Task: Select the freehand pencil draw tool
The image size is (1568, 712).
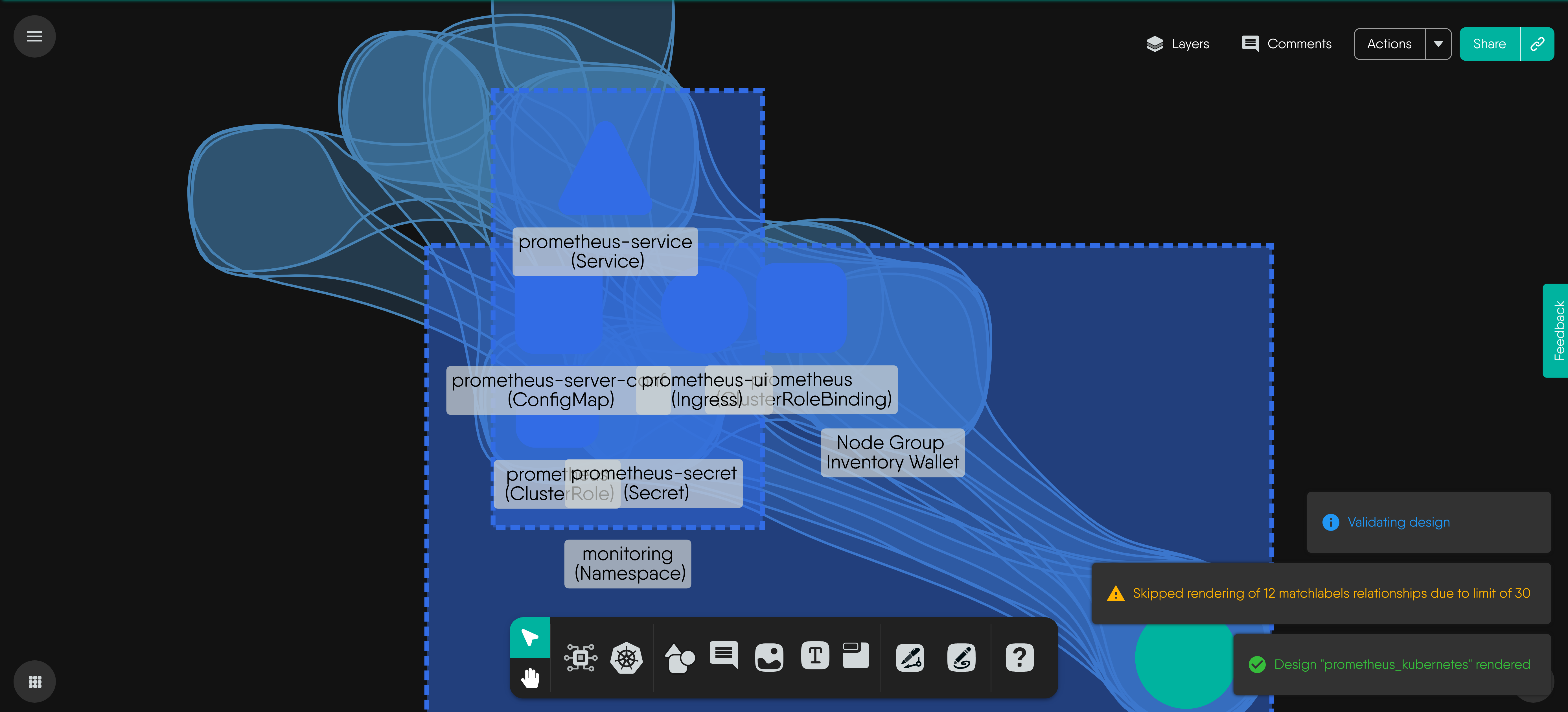Action: [x=961, y=658]
